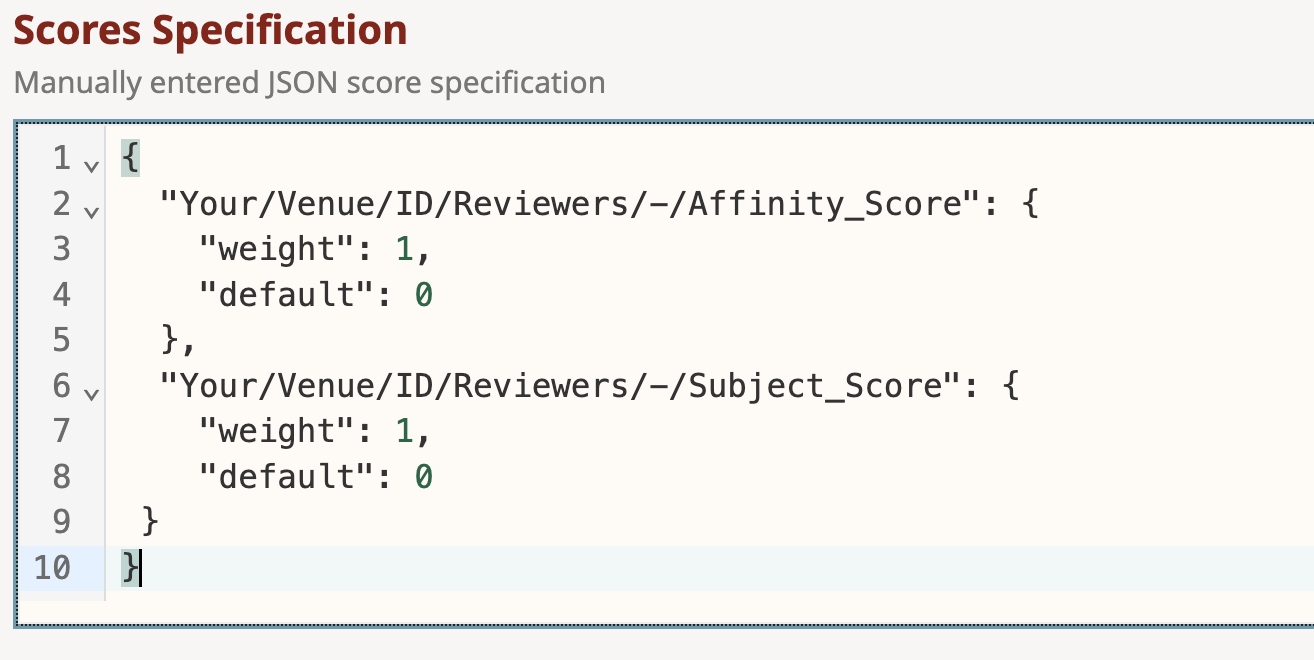
Task: Click line number 5 in the gutter
Action: (x=61, y=341)
